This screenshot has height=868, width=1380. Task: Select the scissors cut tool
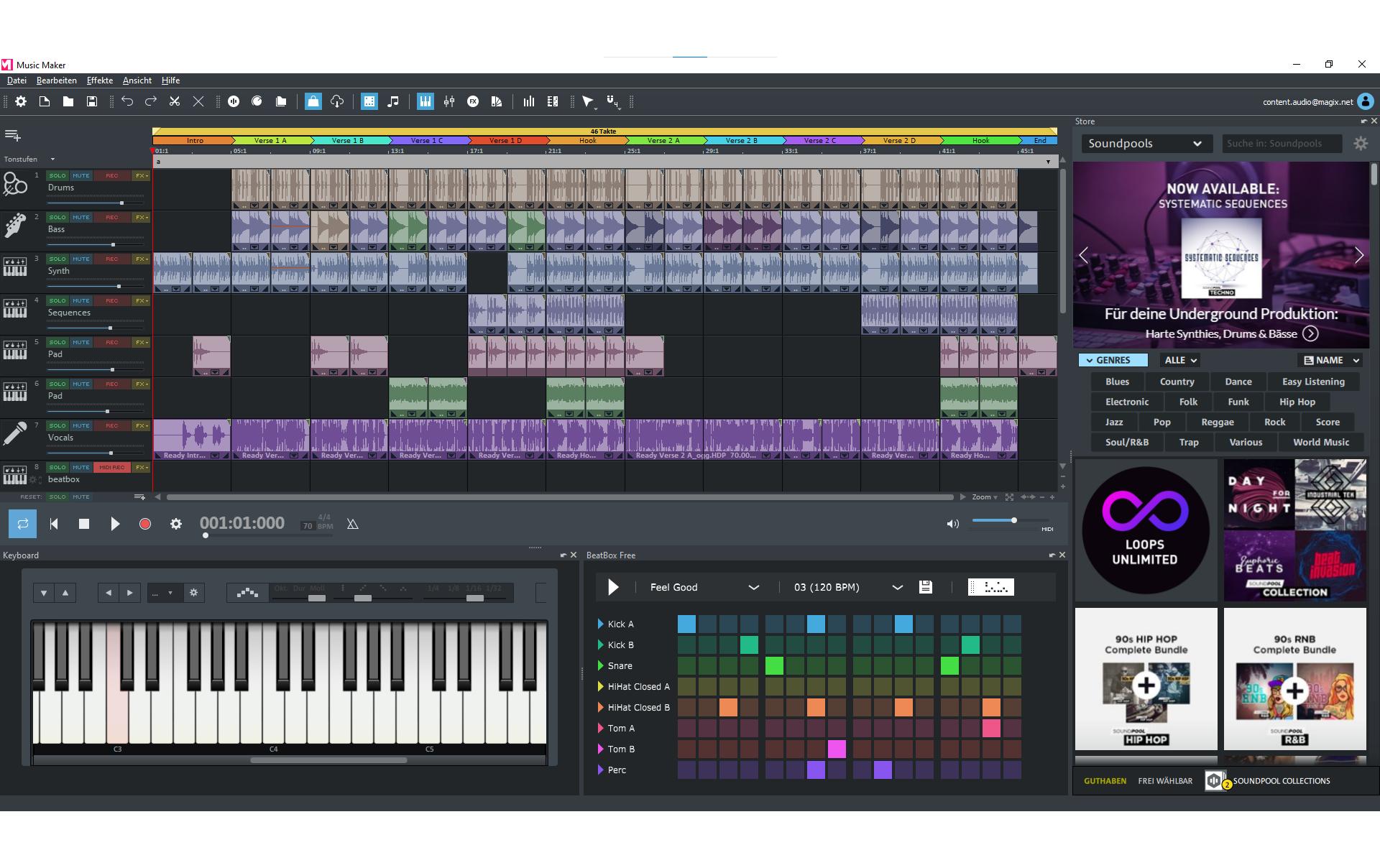coord(175,102)
